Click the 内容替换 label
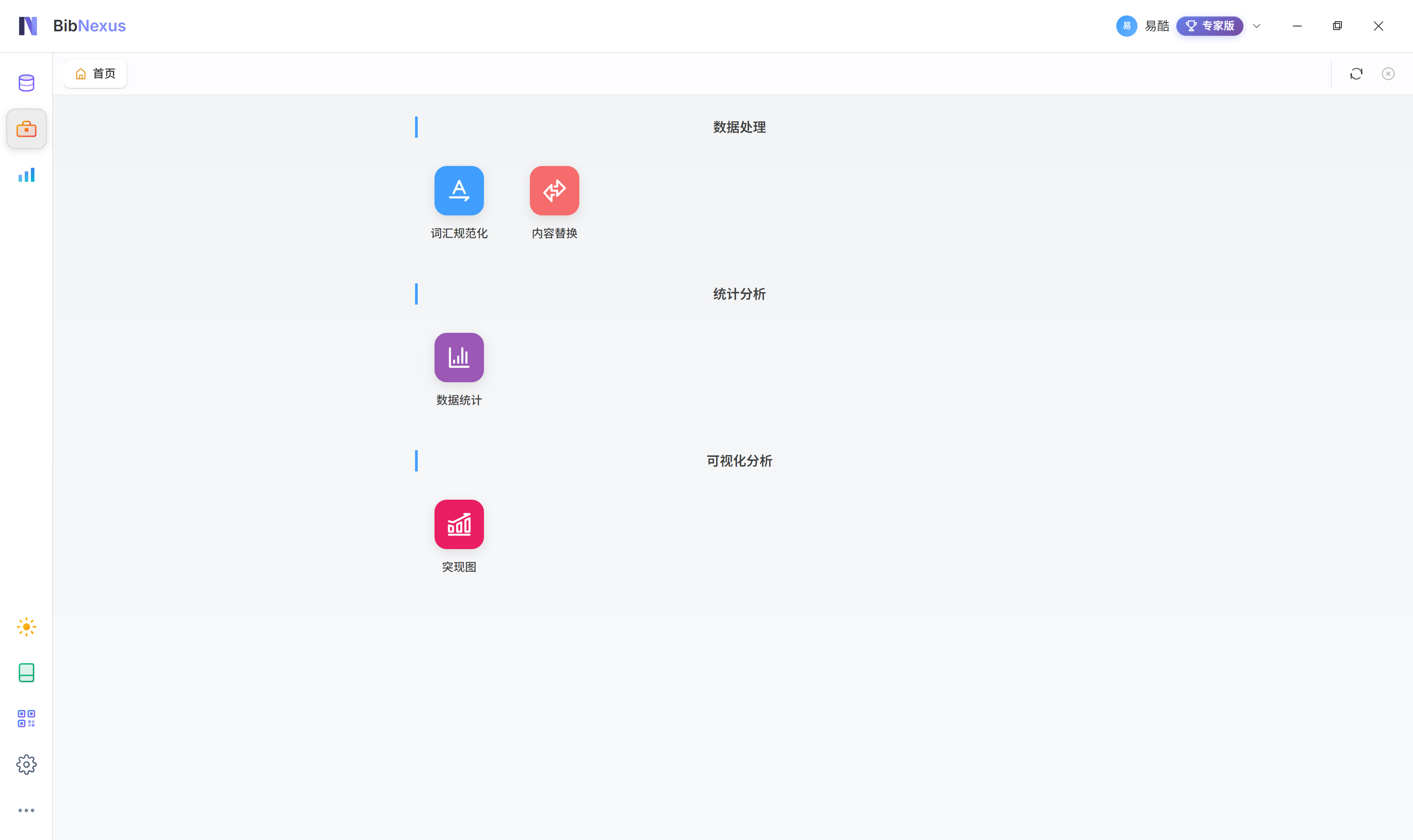The height and width of the screenshot is (840, 1413). pyautogui.click(x=554, y=233)
